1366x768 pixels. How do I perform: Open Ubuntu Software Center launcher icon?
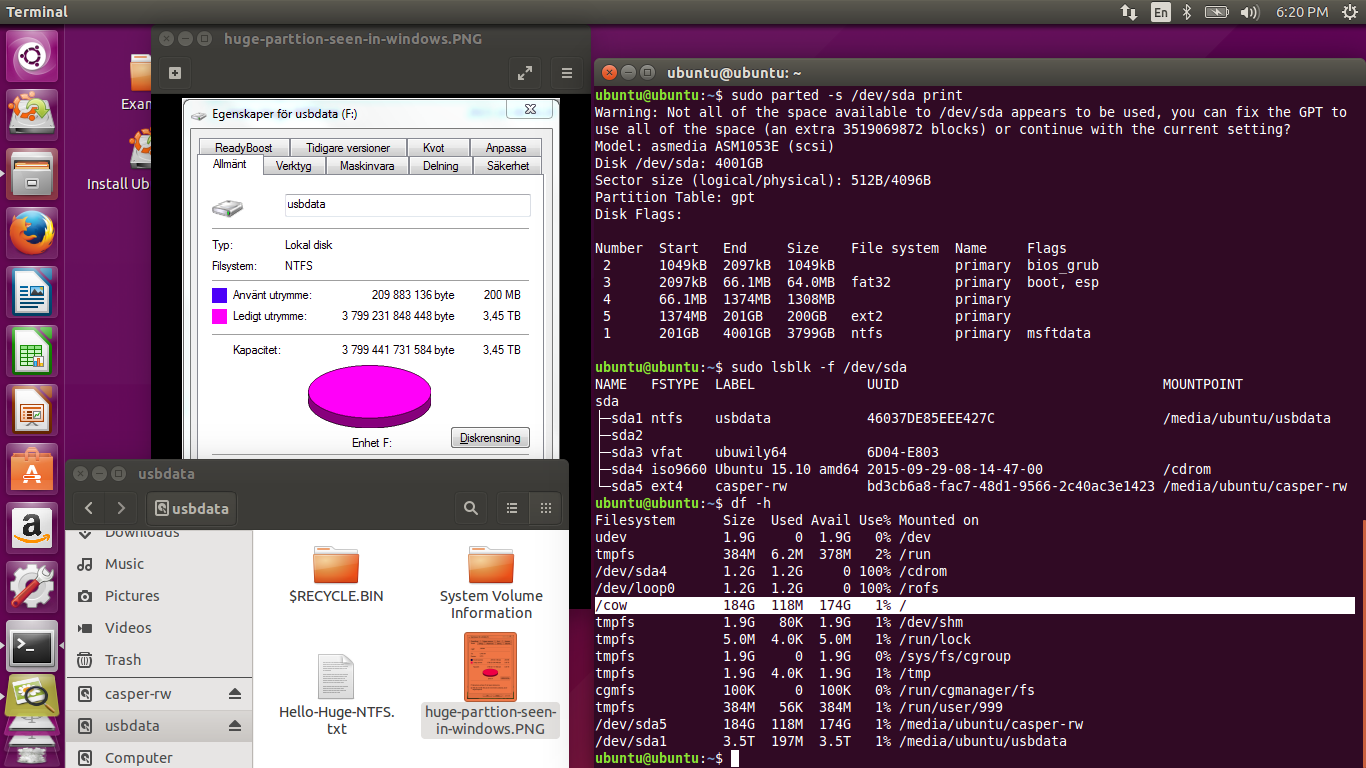click(33, 469)
